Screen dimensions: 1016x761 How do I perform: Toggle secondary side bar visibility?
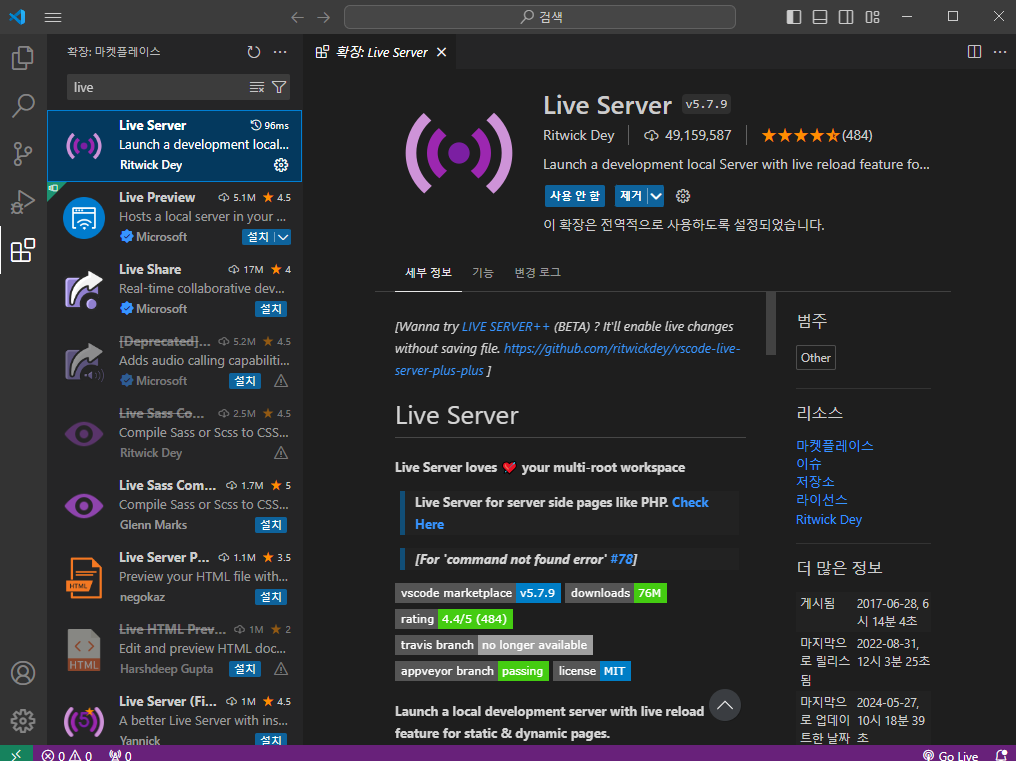[846, 17]
